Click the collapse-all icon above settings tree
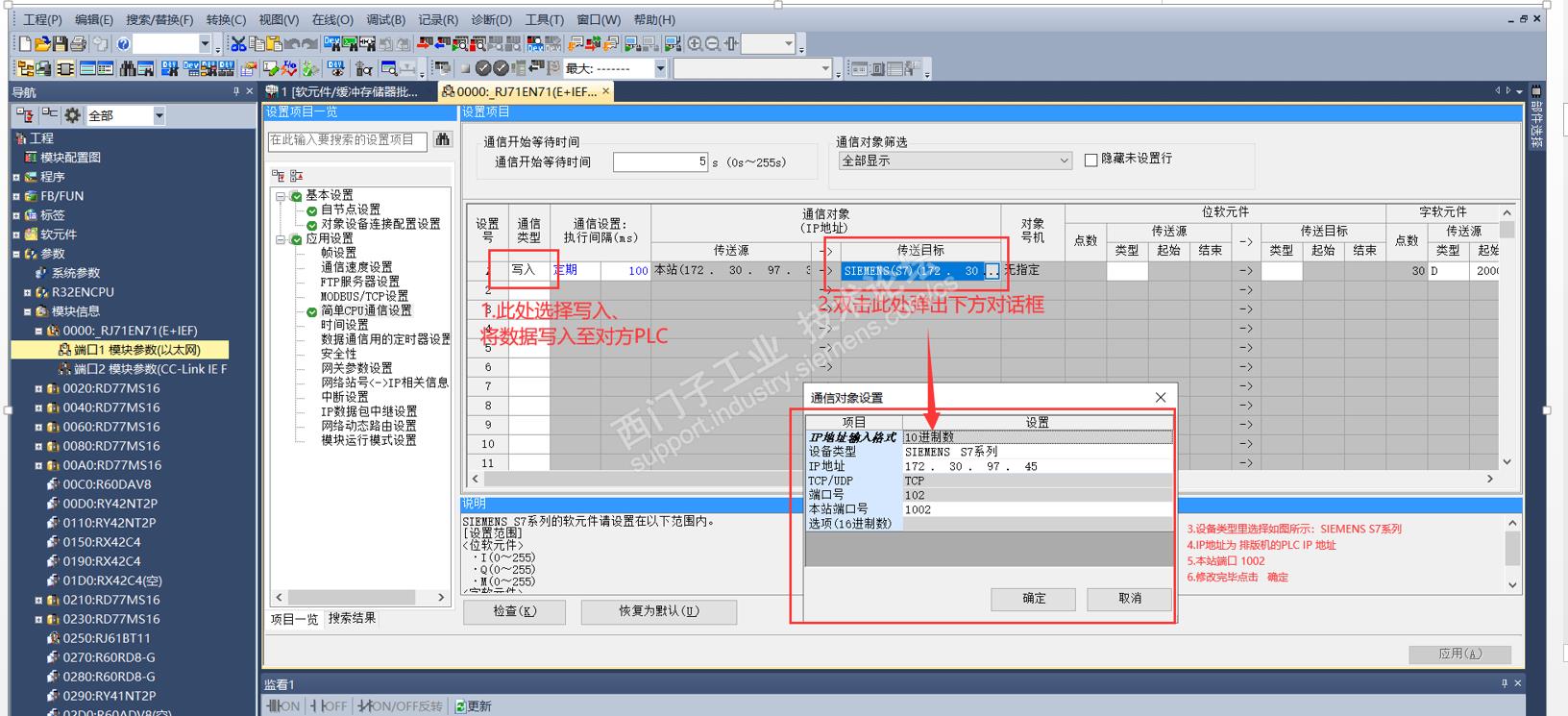The image size is (1568, 716). coord(296,176)
